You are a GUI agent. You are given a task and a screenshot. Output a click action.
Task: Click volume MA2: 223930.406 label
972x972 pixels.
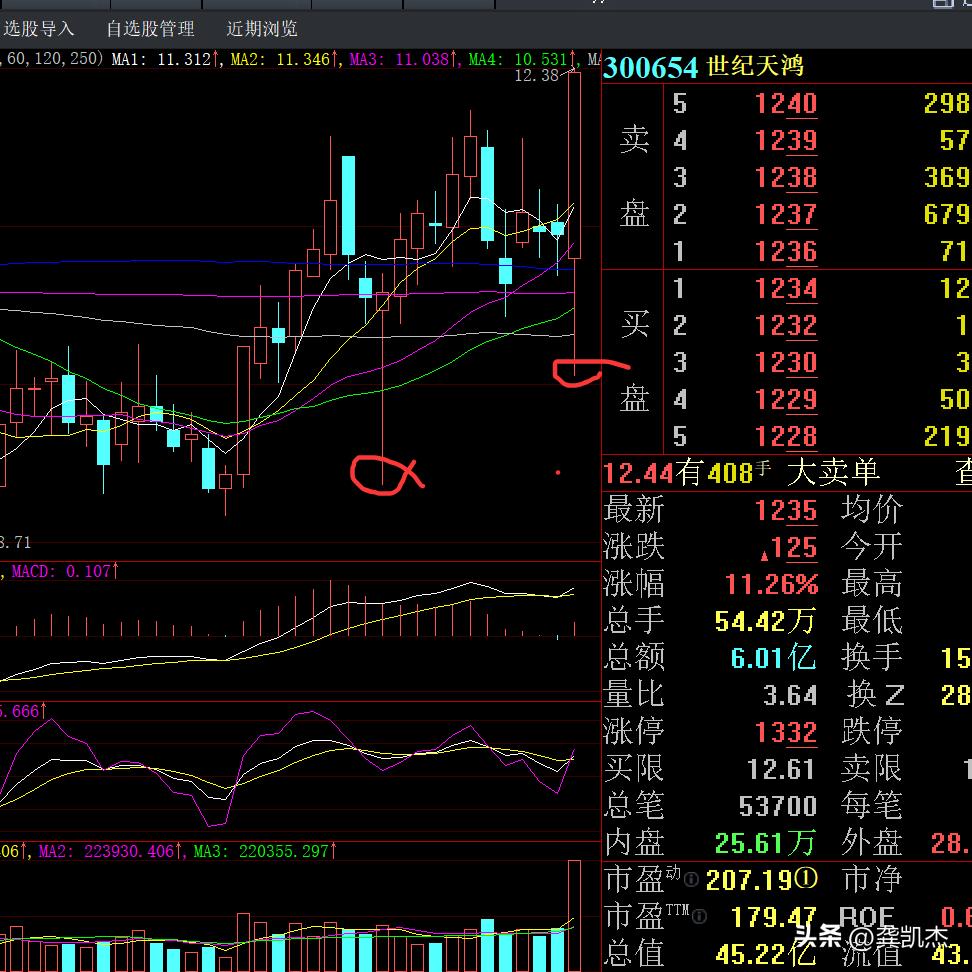pos(110,851)
